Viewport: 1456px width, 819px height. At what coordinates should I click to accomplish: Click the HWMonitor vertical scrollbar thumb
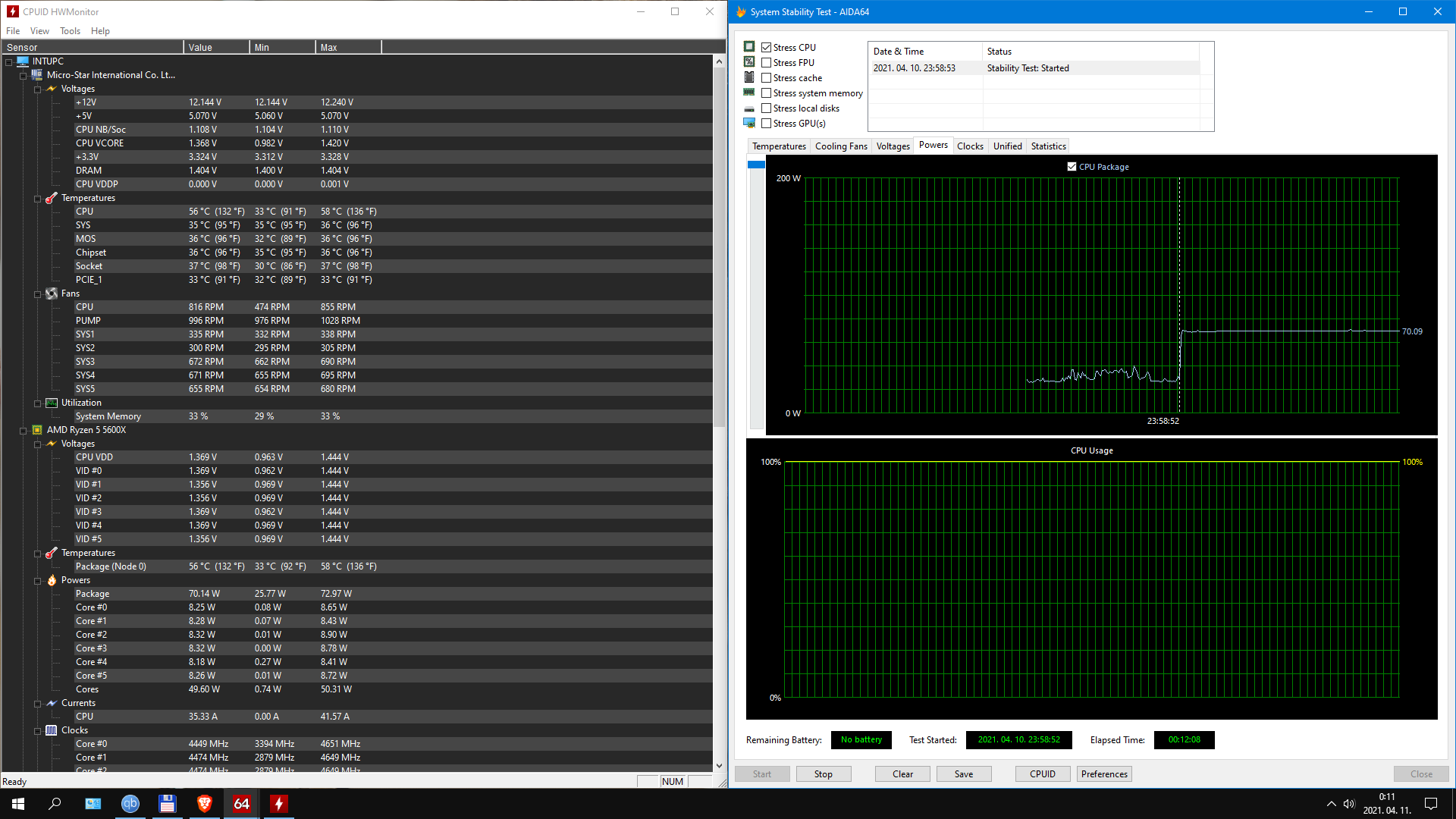pos(719,246)
